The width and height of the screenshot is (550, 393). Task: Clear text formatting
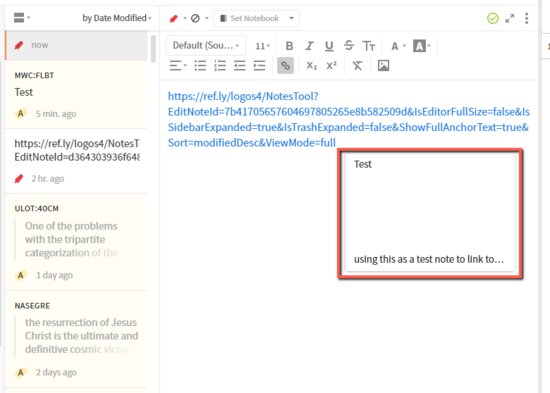pos(357,66)
